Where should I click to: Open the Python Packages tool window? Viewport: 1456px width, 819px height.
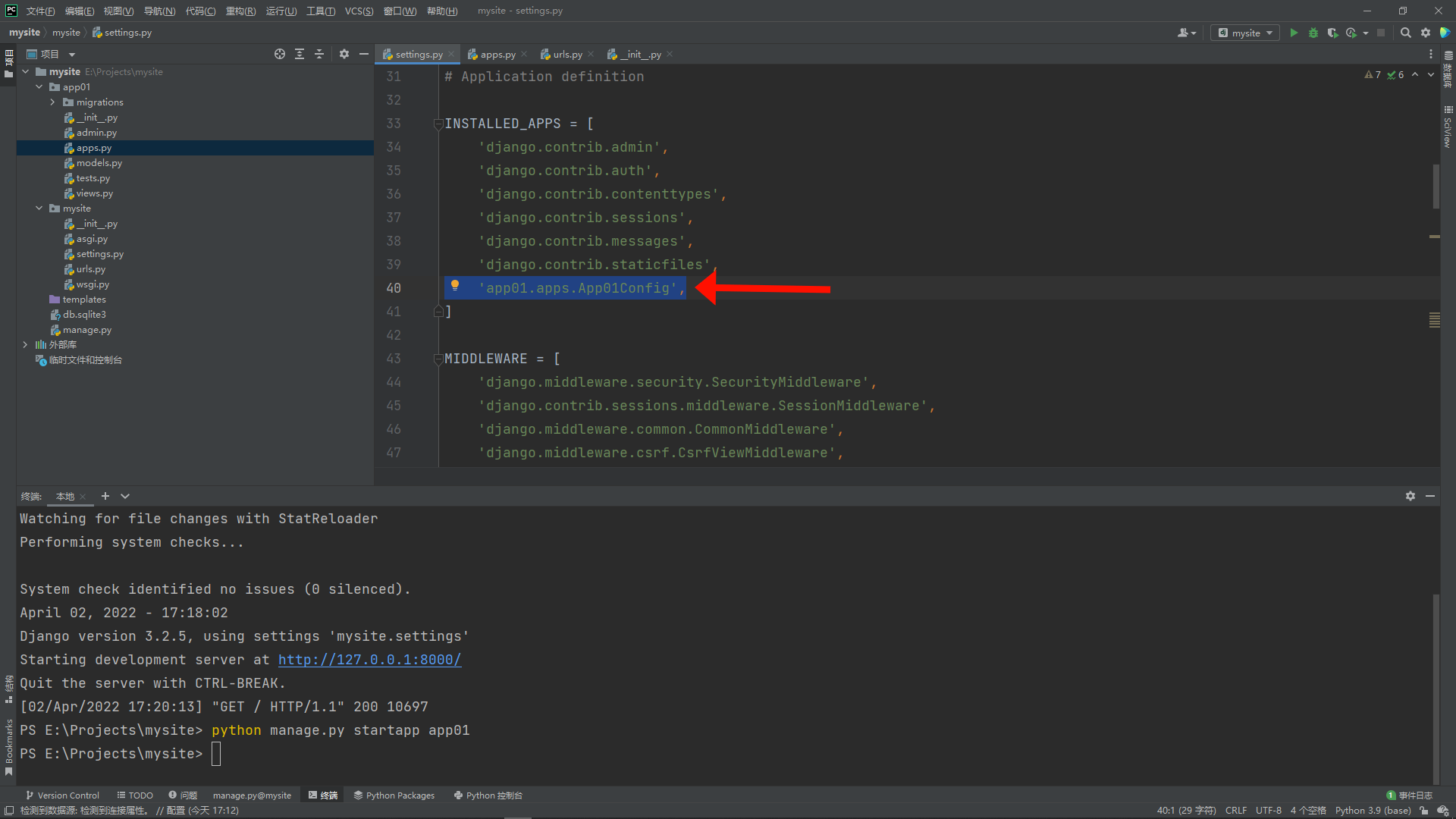coord(394,795)
